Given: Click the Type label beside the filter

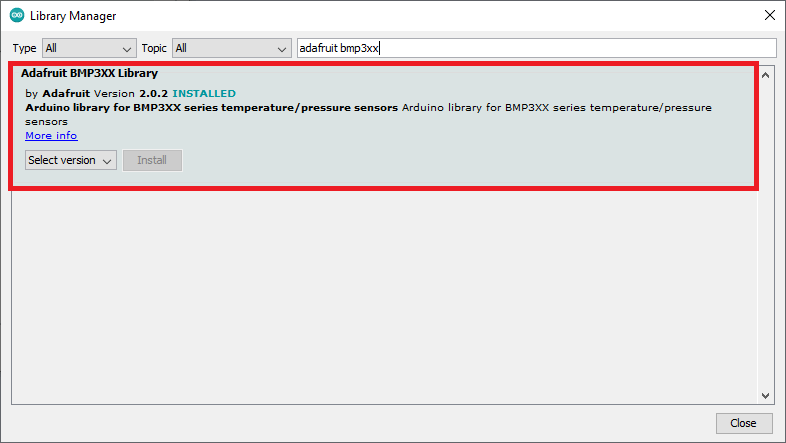Looking at the screenshot, I should click(24, 48).
